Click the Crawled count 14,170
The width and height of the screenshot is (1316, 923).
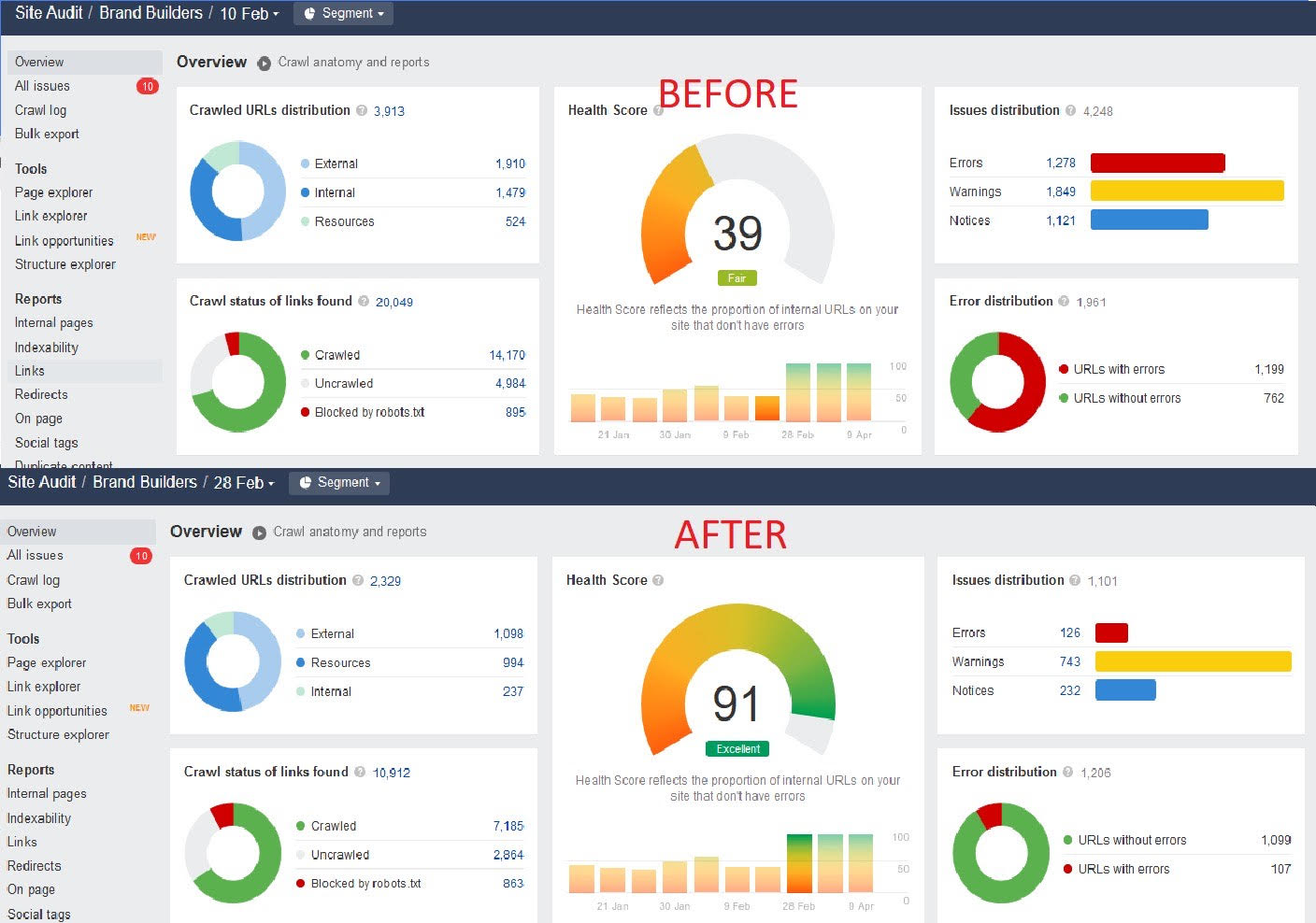point(507,355)
